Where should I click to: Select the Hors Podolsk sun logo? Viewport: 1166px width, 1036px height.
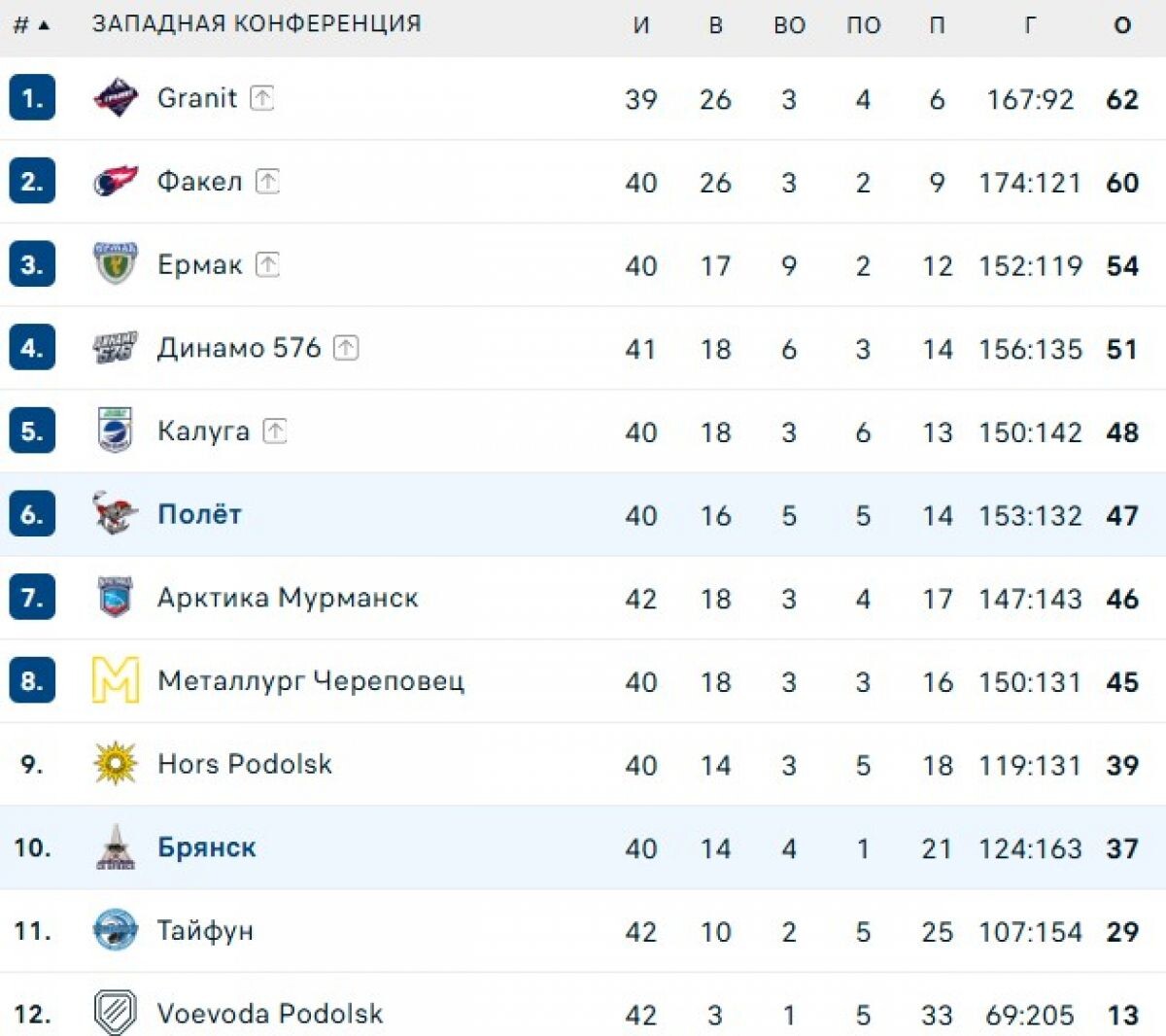116,764
